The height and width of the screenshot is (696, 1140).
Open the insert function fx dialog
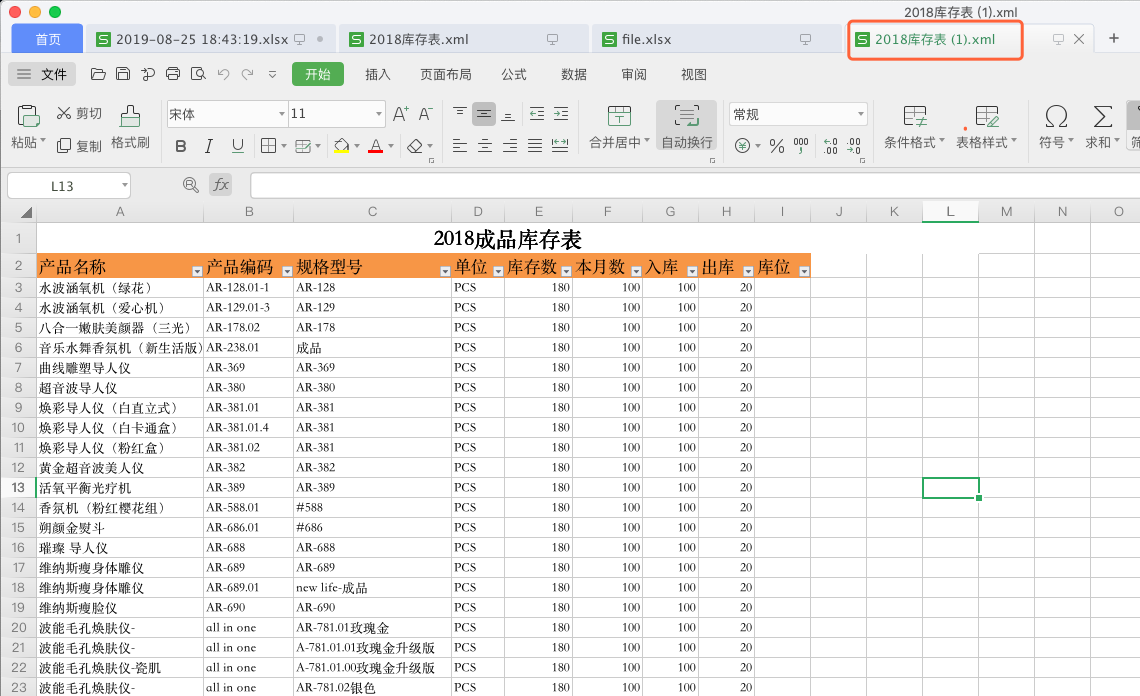point(221,185)
